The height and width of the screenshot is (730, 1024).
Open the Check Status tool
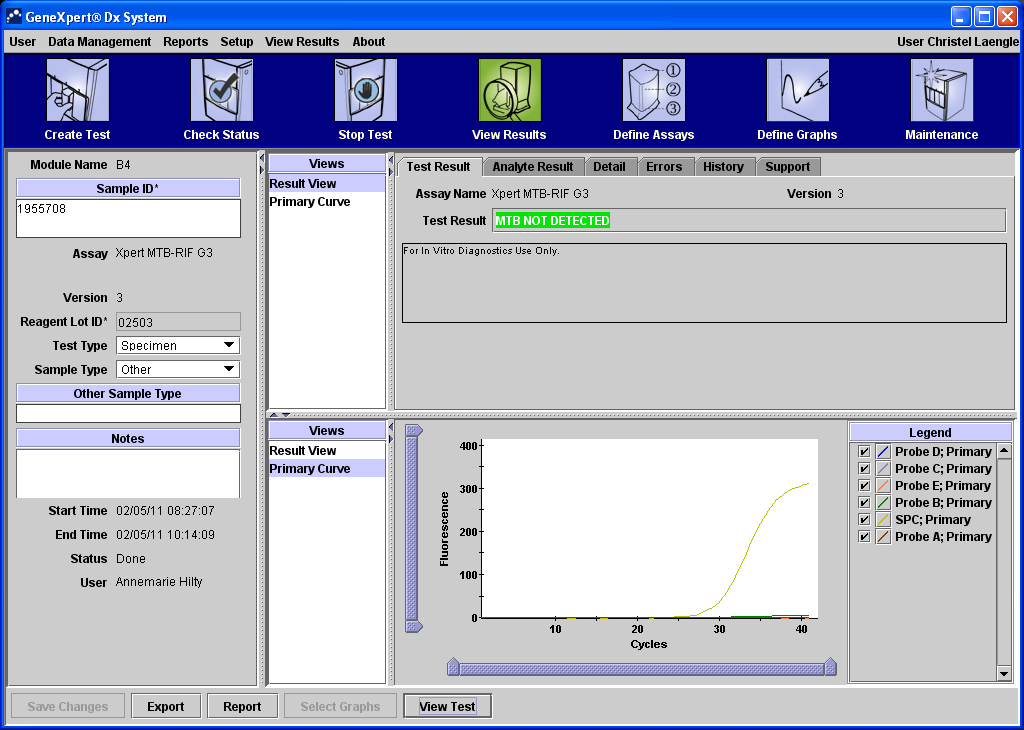coord(221,91)
